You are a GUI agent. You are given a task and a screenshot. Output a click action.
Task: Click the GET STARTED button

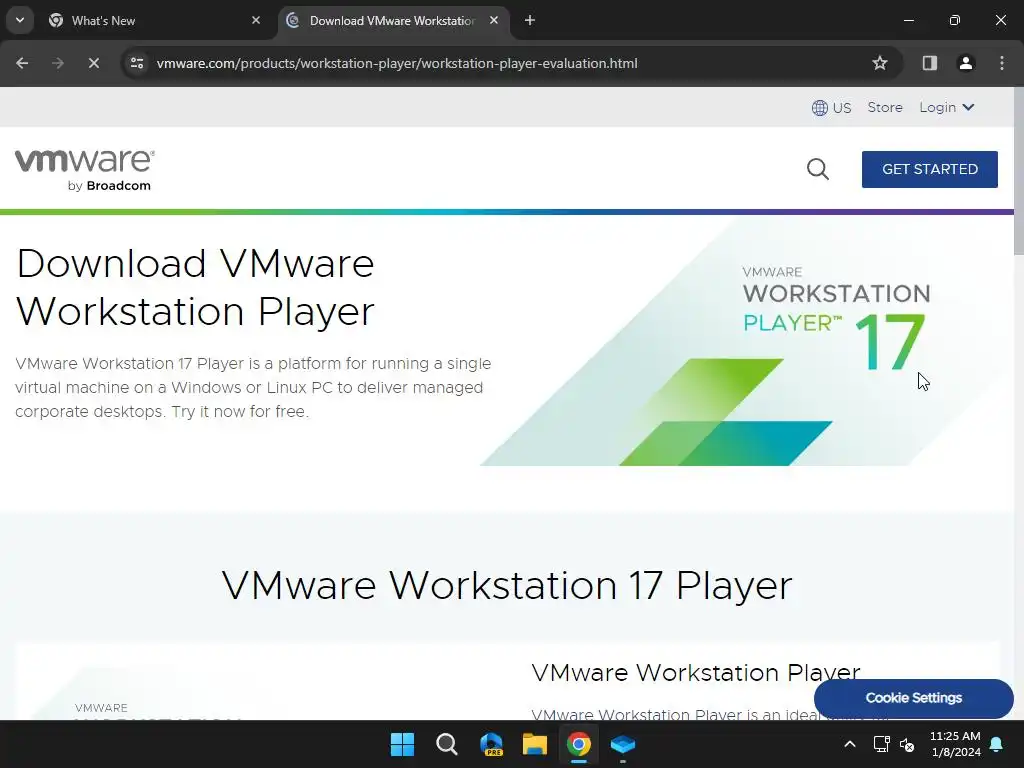click(x=929, y=169)
